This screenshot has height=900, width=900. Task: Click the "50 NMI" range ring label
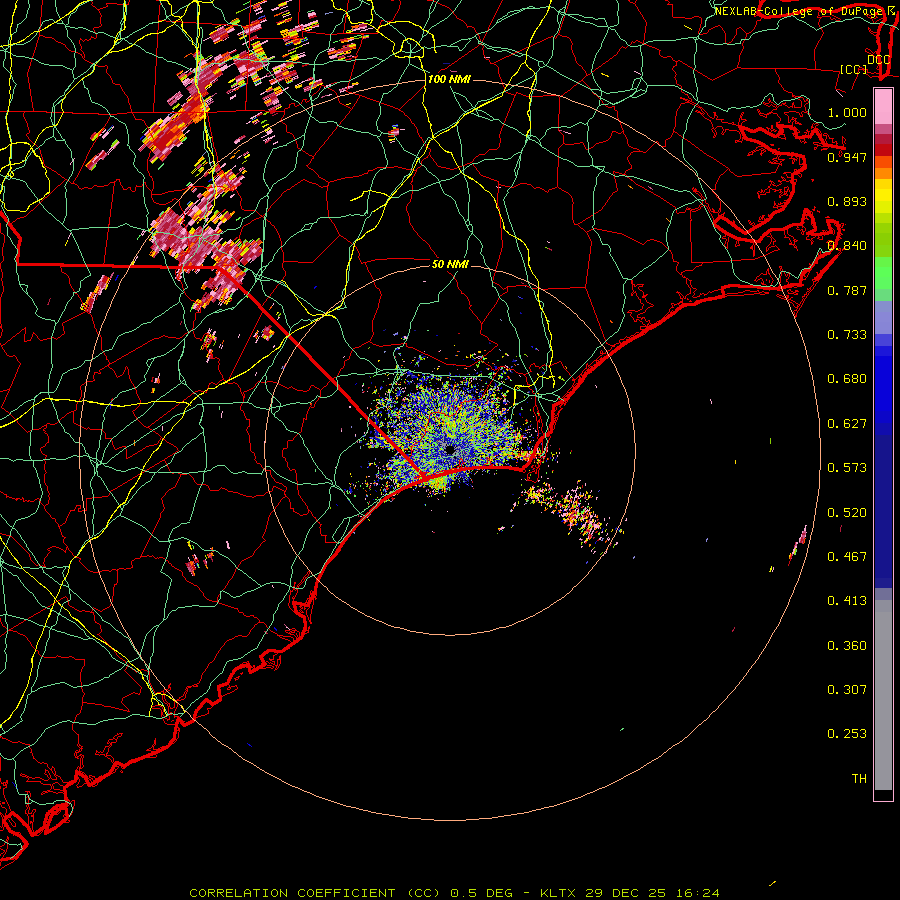450,264
